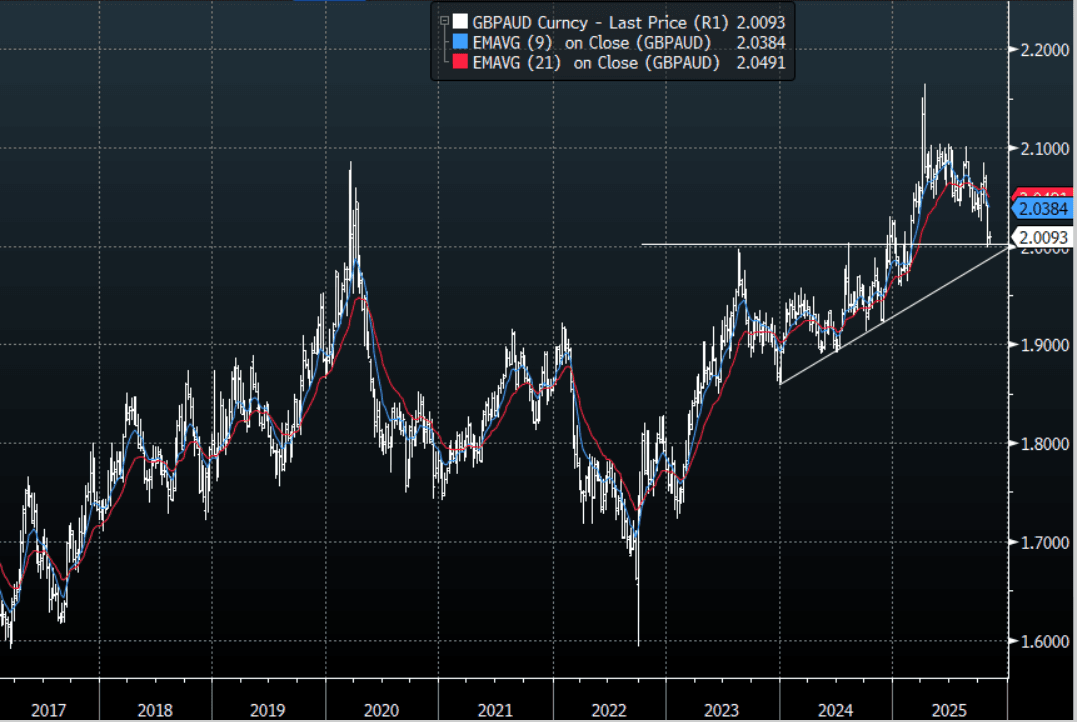1077x722 pixels.
Task: Select the EMAVG (9) on Close legend entry
Action: pyautogui.click(x=591, y=43)
